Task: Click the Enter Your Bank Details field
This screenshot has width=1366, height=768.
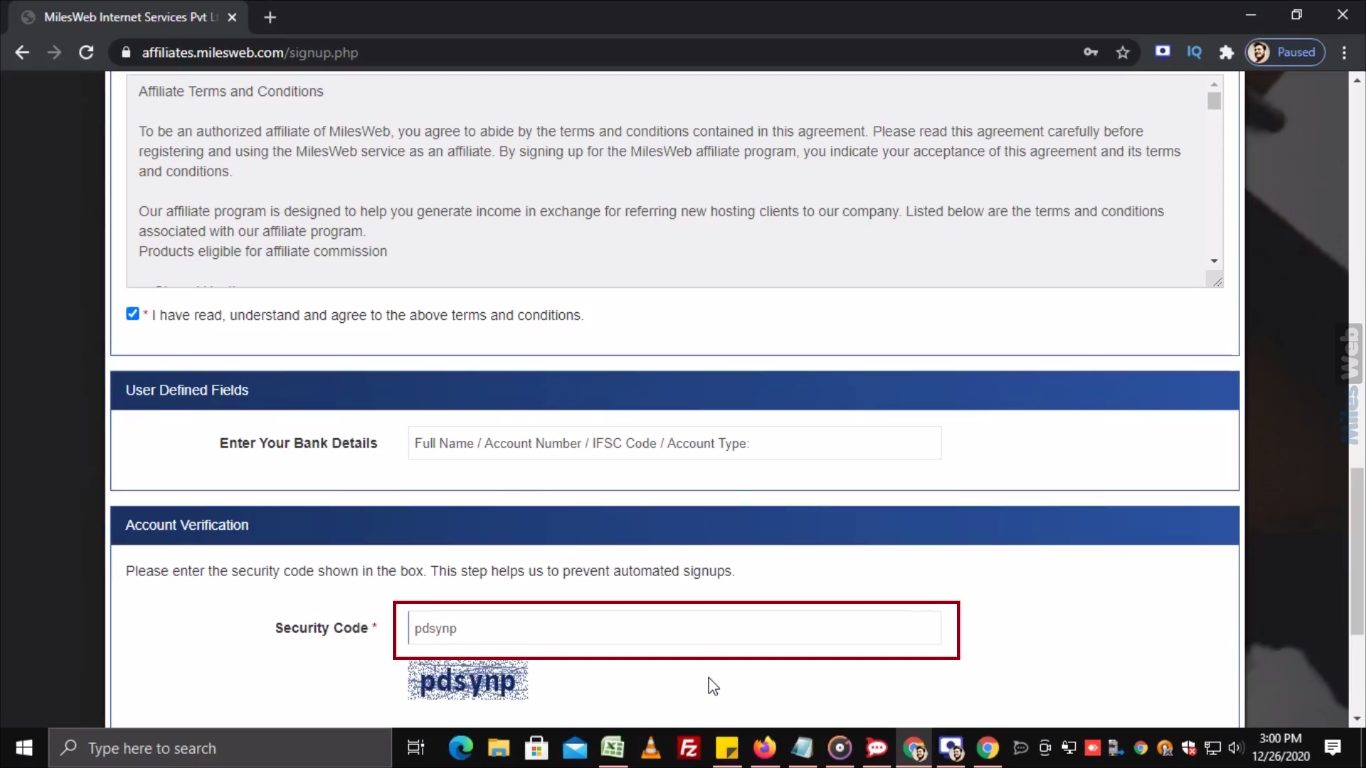Action: tap(674, 443)
